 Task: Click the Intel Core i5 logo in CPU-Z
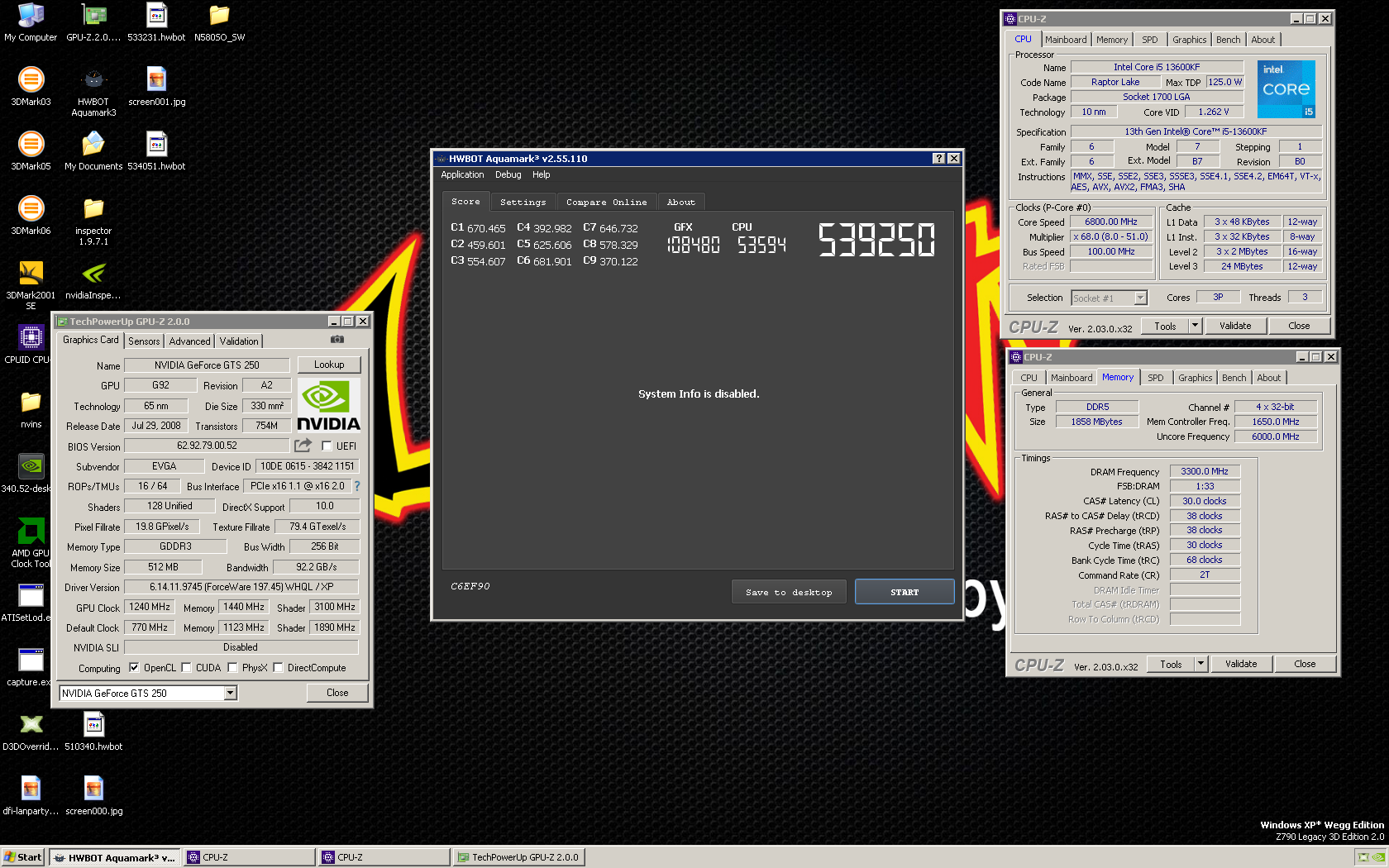click(1286, 89)
